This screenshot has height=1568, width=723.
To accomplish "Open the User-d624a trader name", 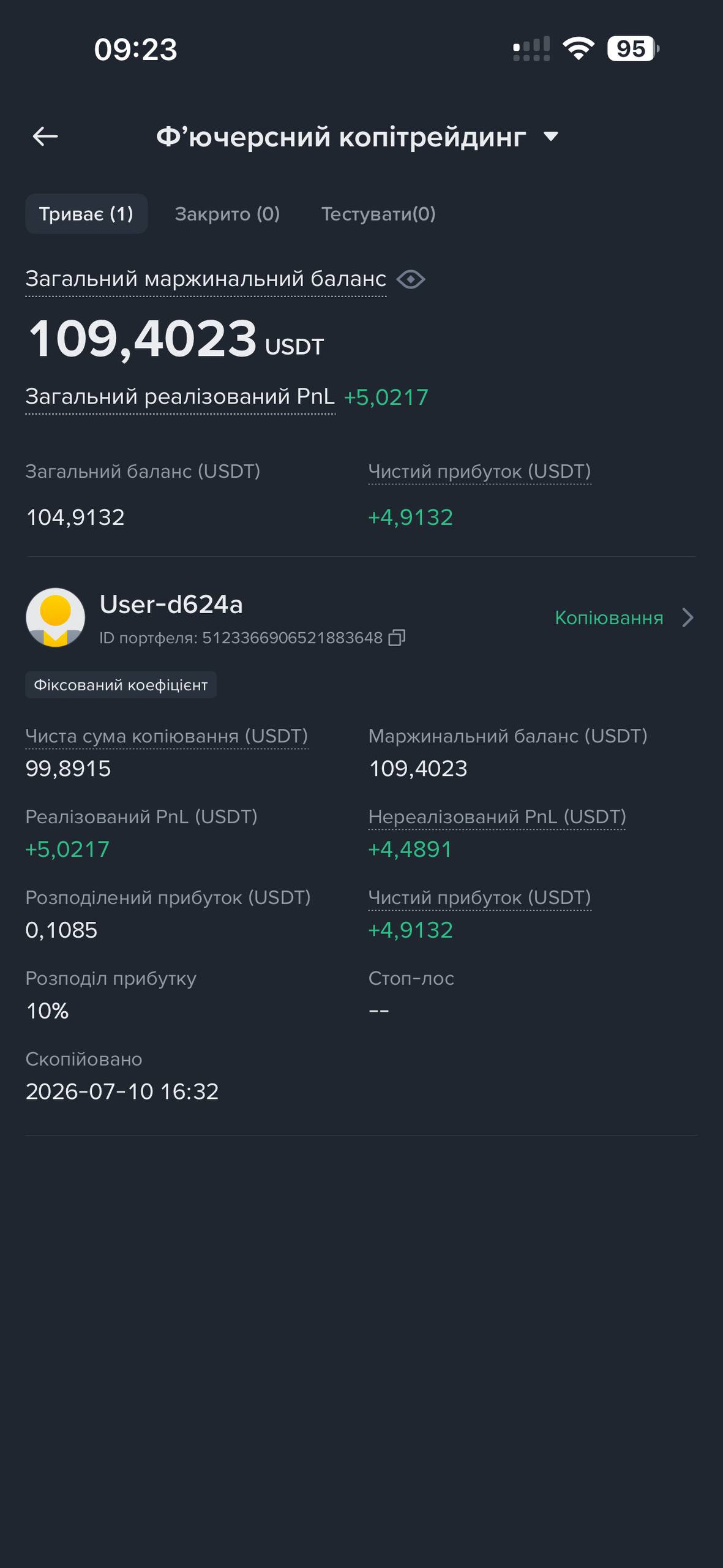I will pyautogui.click(x=171, y=605).
